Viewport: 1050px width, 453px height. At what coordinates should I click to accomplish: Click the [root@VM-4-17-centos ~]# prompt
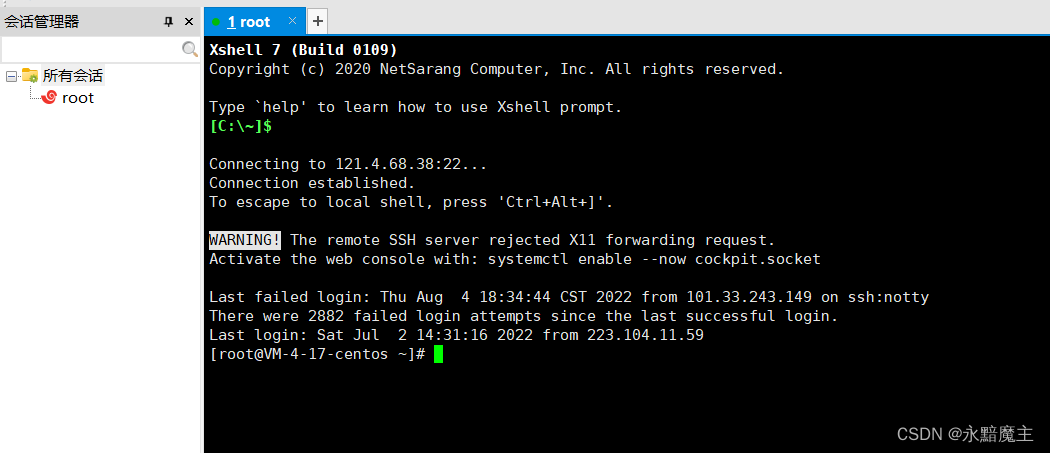(x=318, y=354)
